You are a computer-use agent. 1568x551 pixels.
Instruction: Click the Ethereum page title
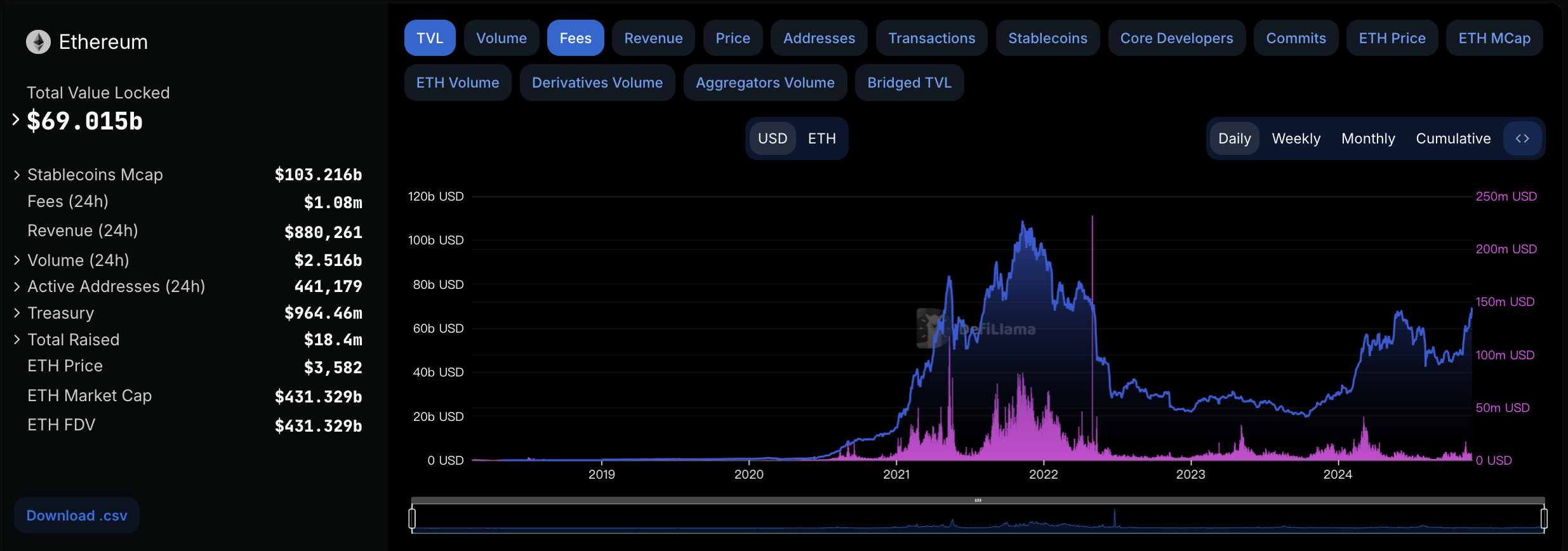pos(103,42)
